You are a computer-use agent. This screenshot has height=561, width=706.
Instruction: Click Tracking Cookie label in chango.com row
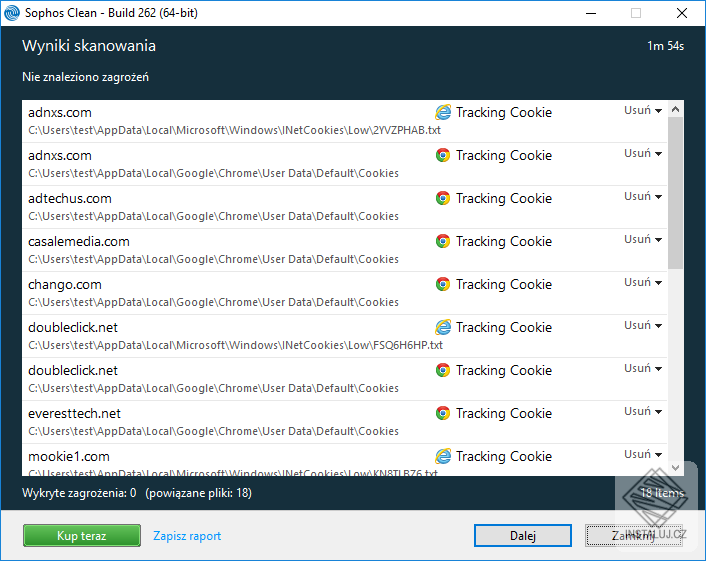coord(504,284)
